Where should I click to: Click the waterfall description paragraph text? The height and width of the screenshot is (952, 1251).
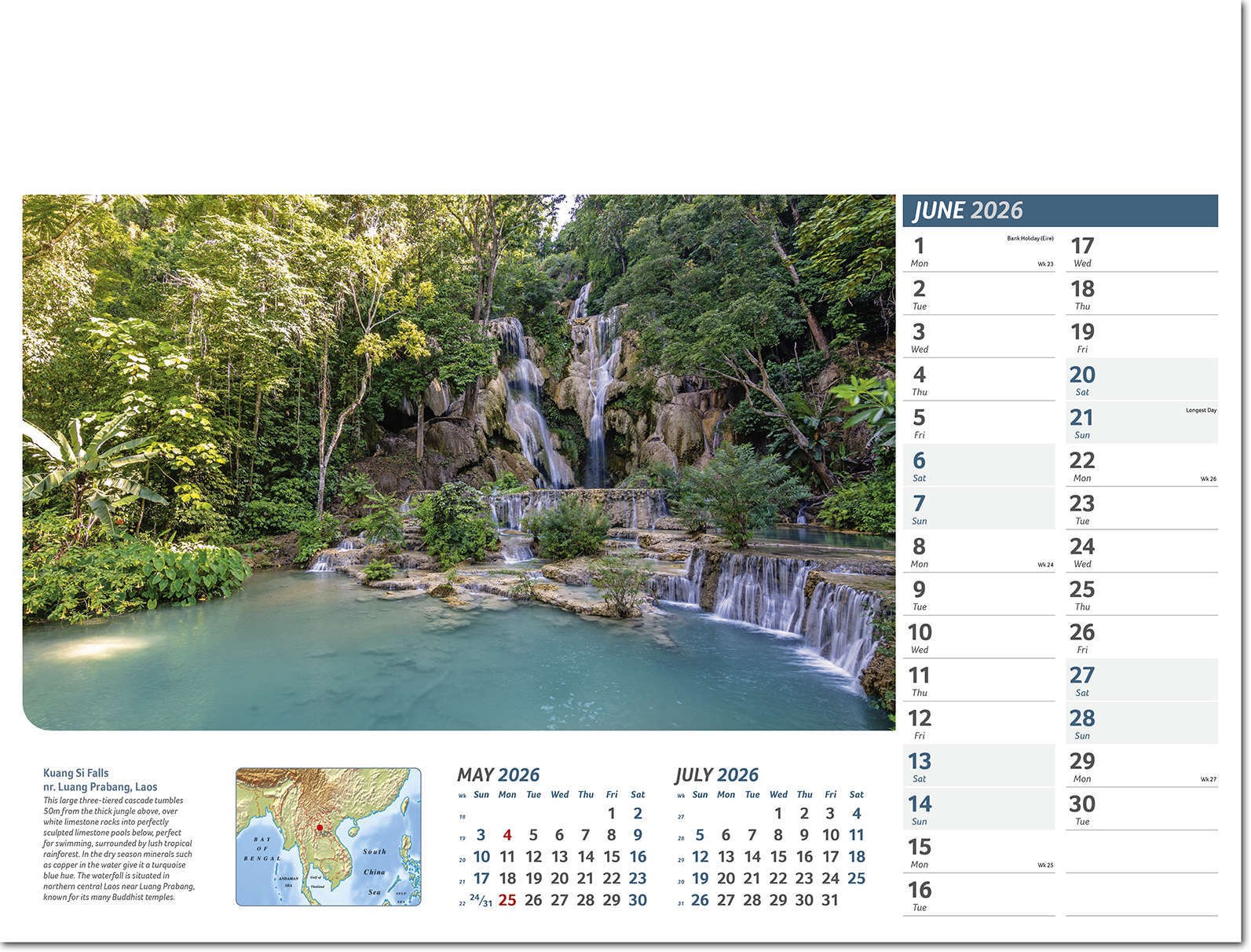pos(118,849)
